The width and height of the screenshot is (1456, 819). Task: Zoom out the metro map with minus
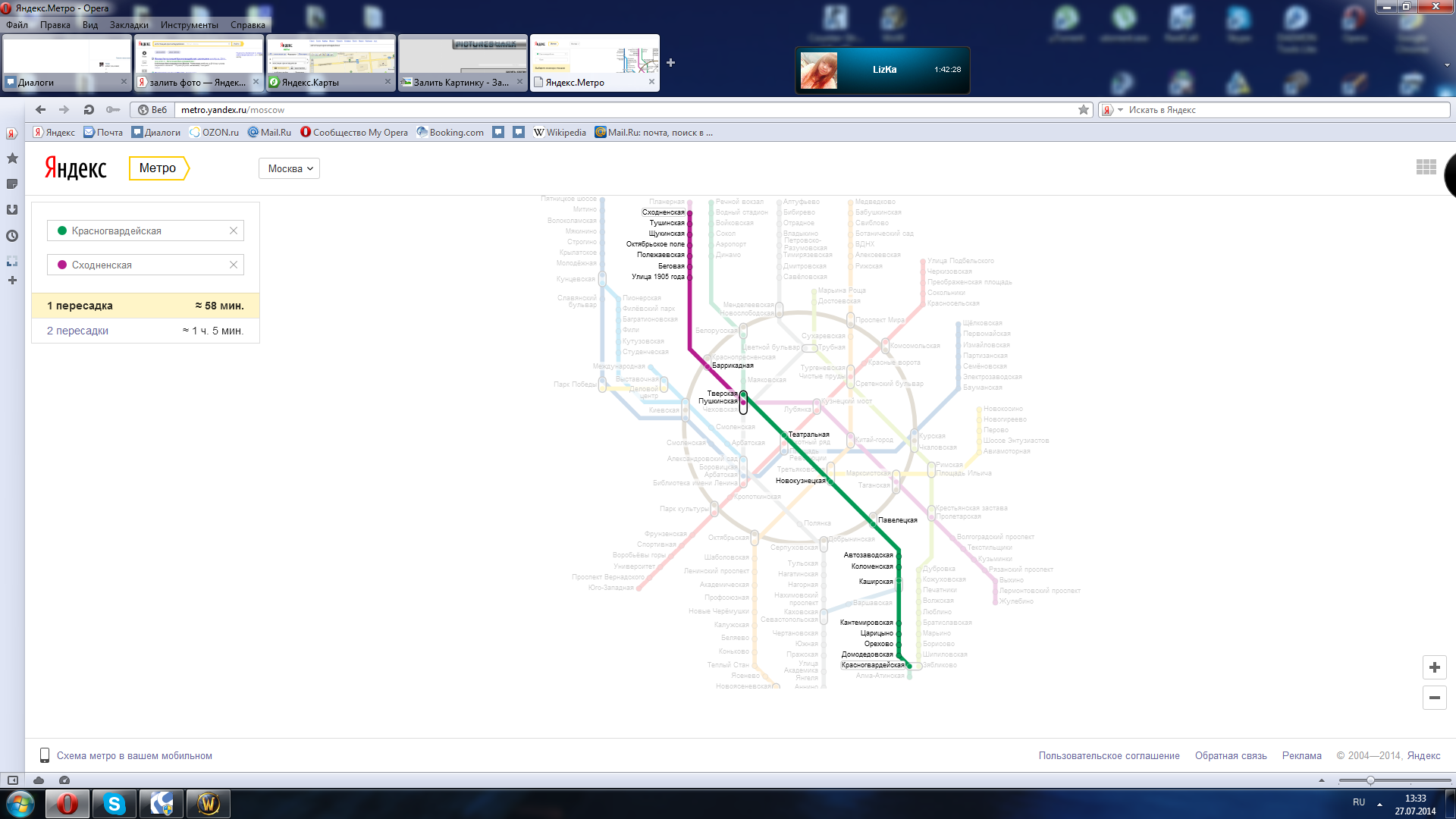[1434, 698]
